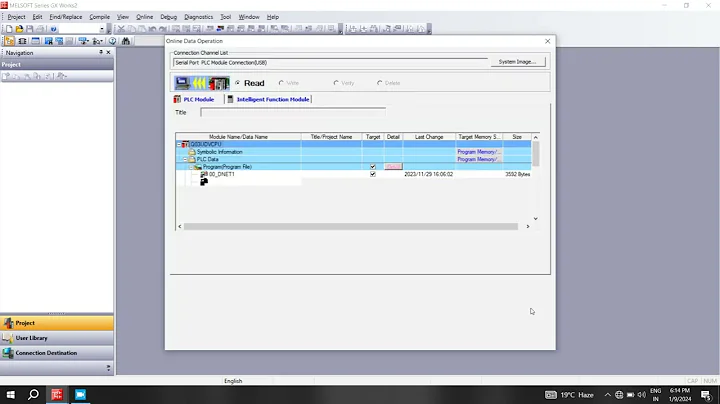This screenshot has width=720, height=404.
Task: Click the device list toolbar icon
Action: (59, 41)
